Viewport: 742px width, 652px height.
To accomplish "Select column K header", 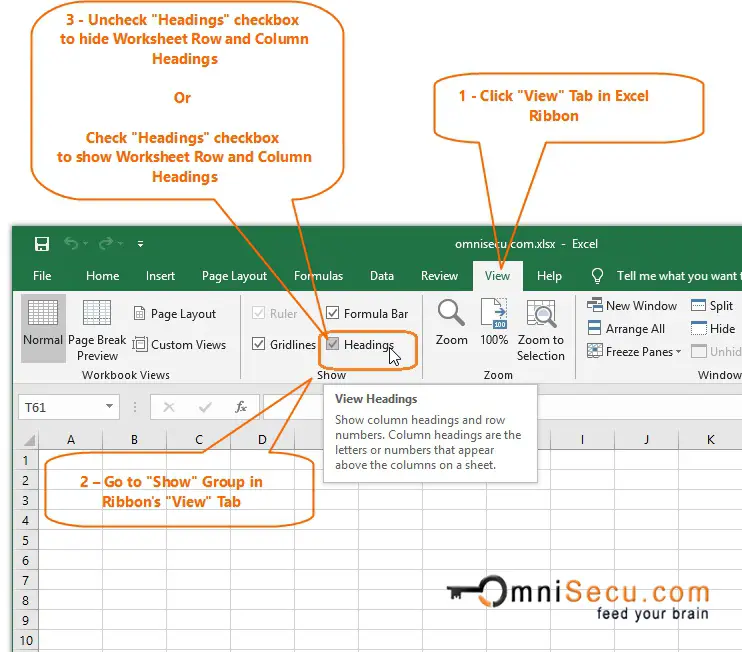I will click(x=710, y=440).
